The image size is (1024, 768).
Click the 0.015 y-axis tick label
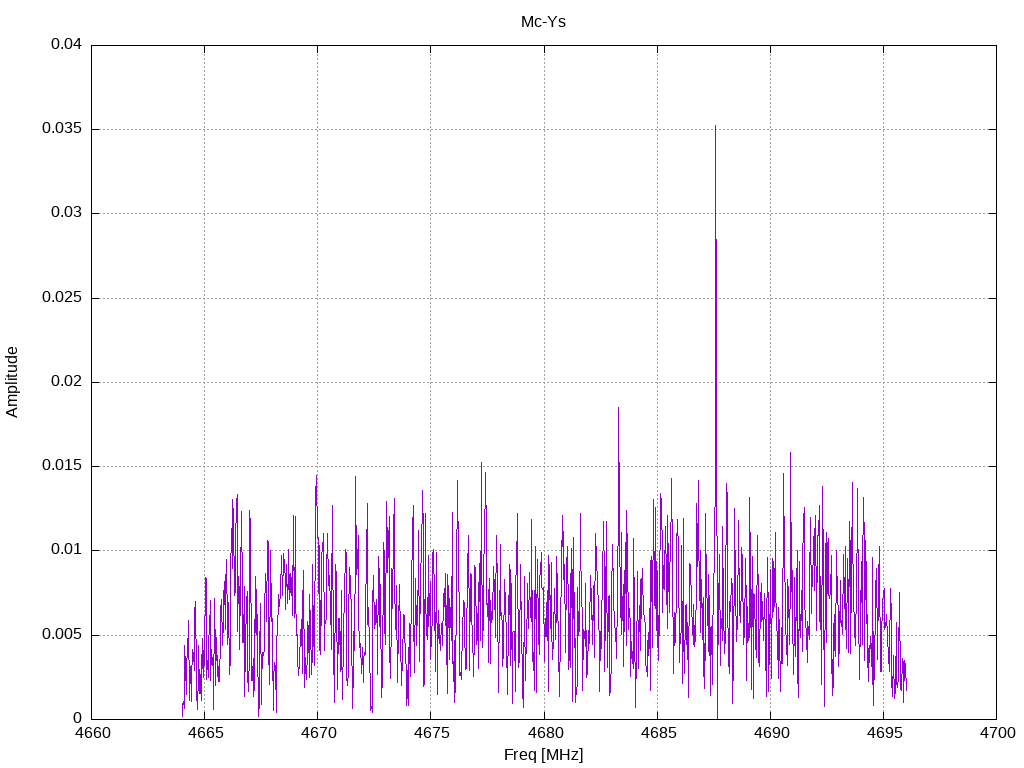63,466
